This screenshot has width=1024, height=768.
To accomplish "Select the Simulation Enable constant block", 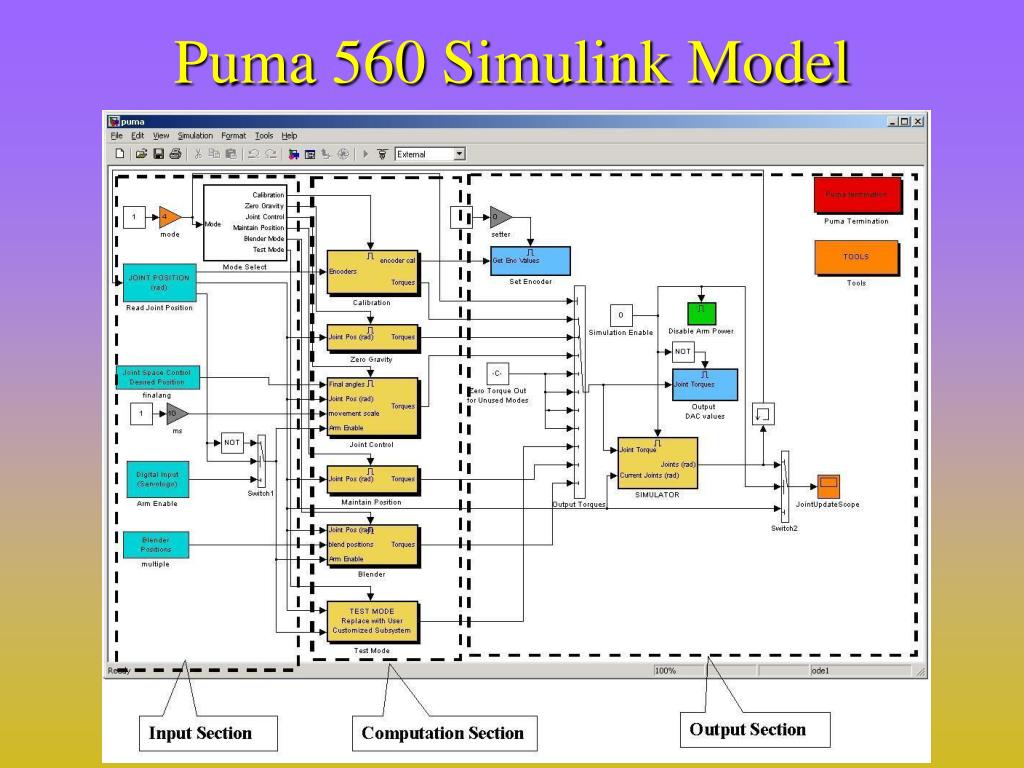I will 620,315.
